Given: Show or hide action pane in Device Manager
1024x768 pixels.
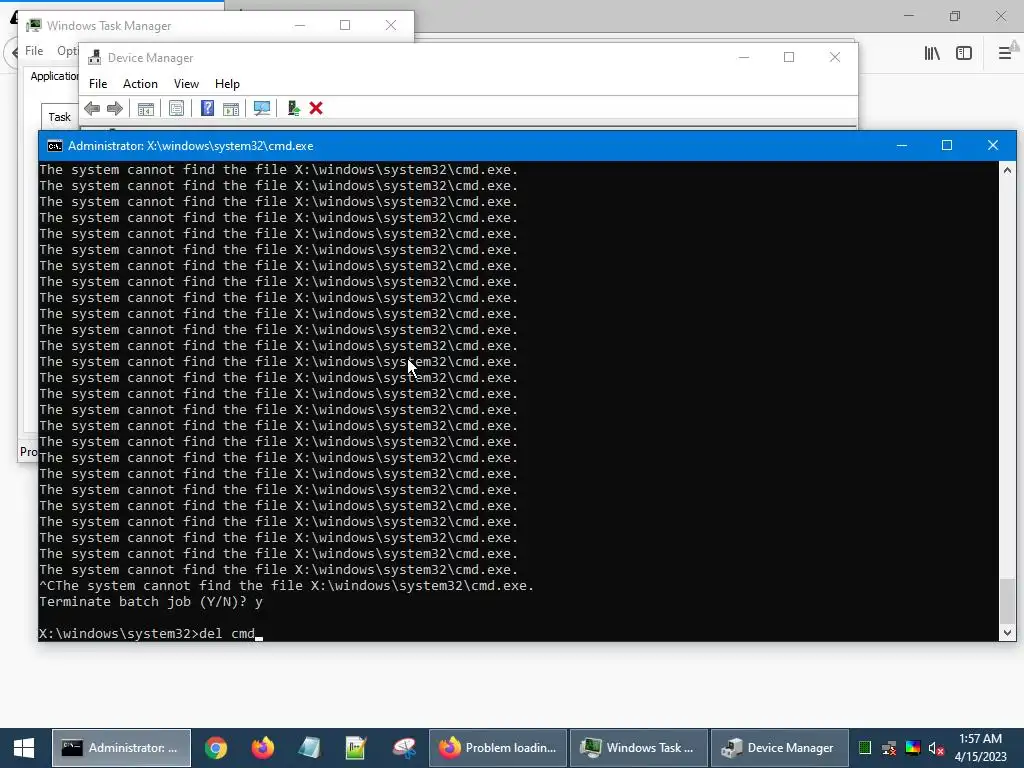Looking at the screenshot, I should click(x=231, y=108).
